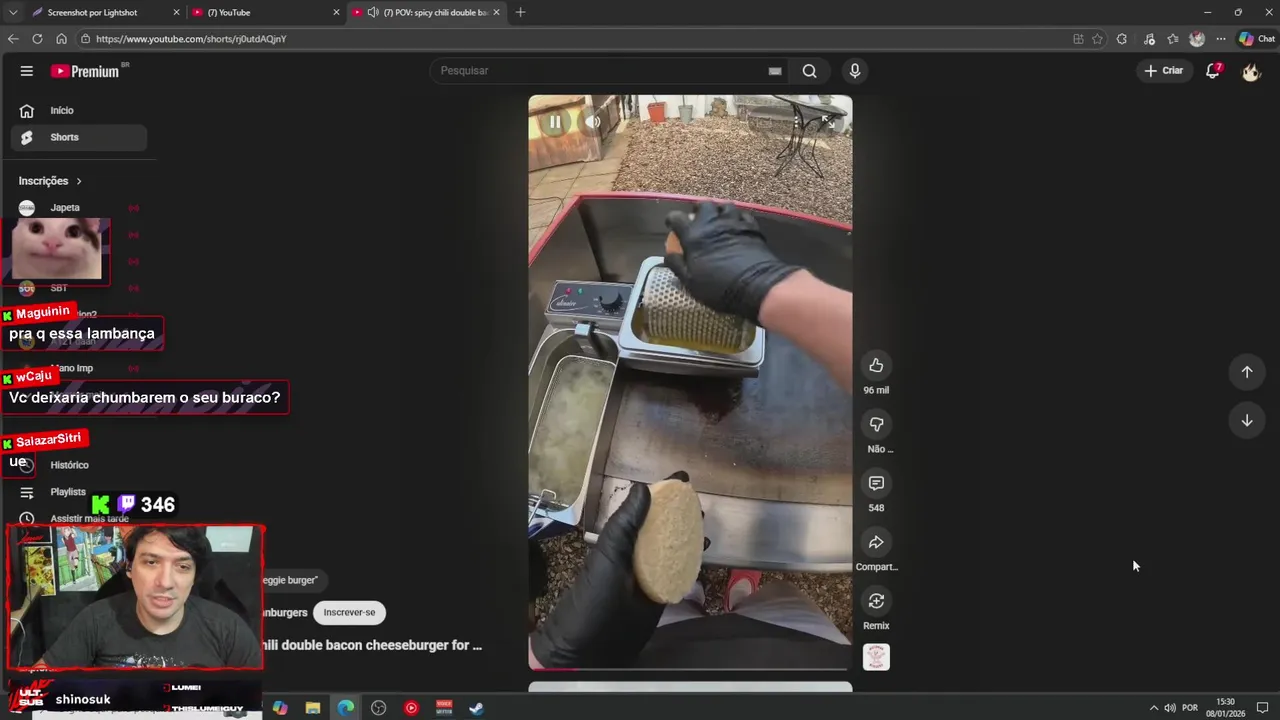Screen dimensions: 1280x720
Task: Open the on-screen keyboard in search box
Action: [774, 71]
